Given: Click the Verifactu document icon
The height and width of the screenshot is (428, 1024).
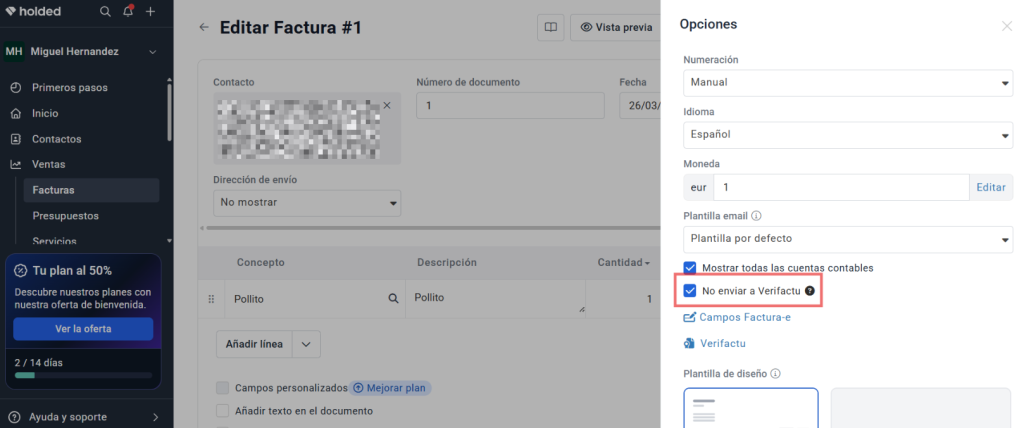Looking at the screenshot, I should (690, 343).
